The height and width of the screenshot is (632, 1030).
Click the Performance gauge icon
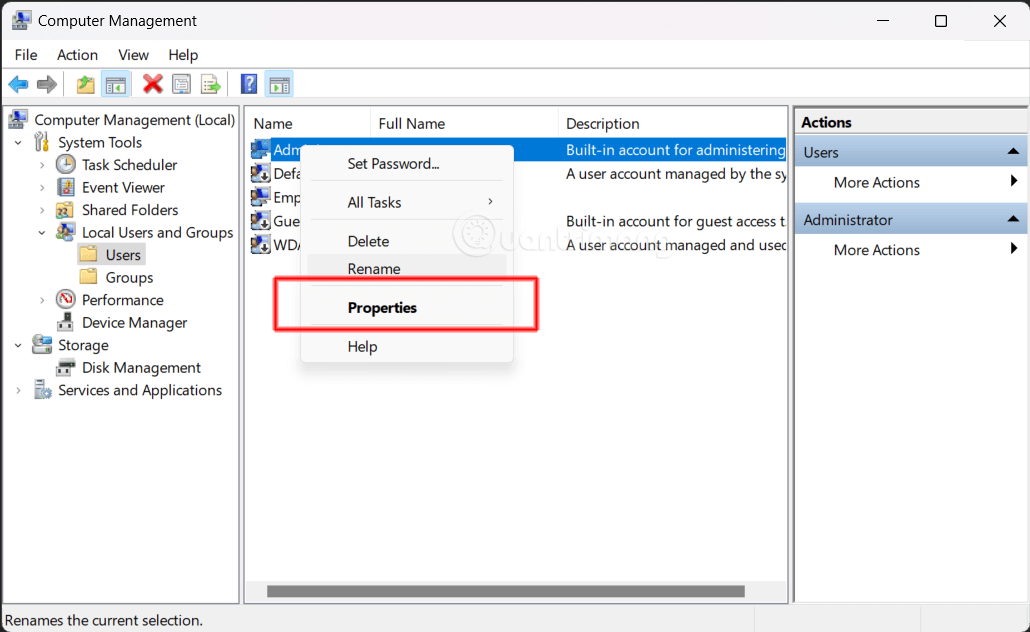point(65,300)
